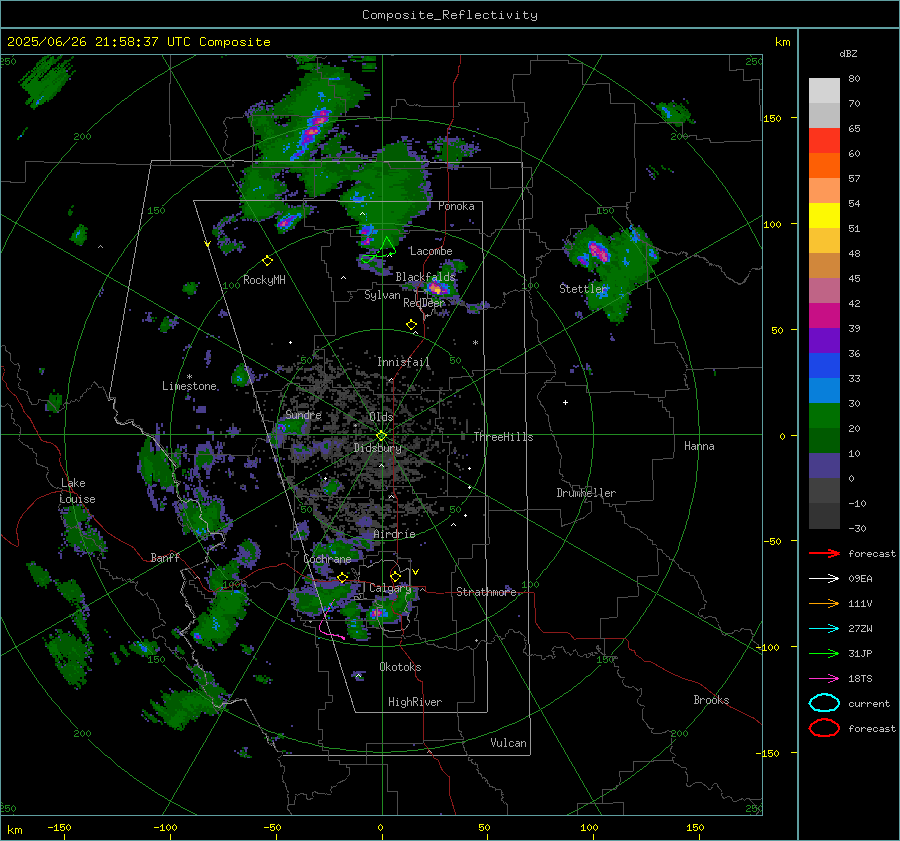This screenshot has width=900, height=841.
Task: Click the Stettler town label
Action: tap(583, 289)
